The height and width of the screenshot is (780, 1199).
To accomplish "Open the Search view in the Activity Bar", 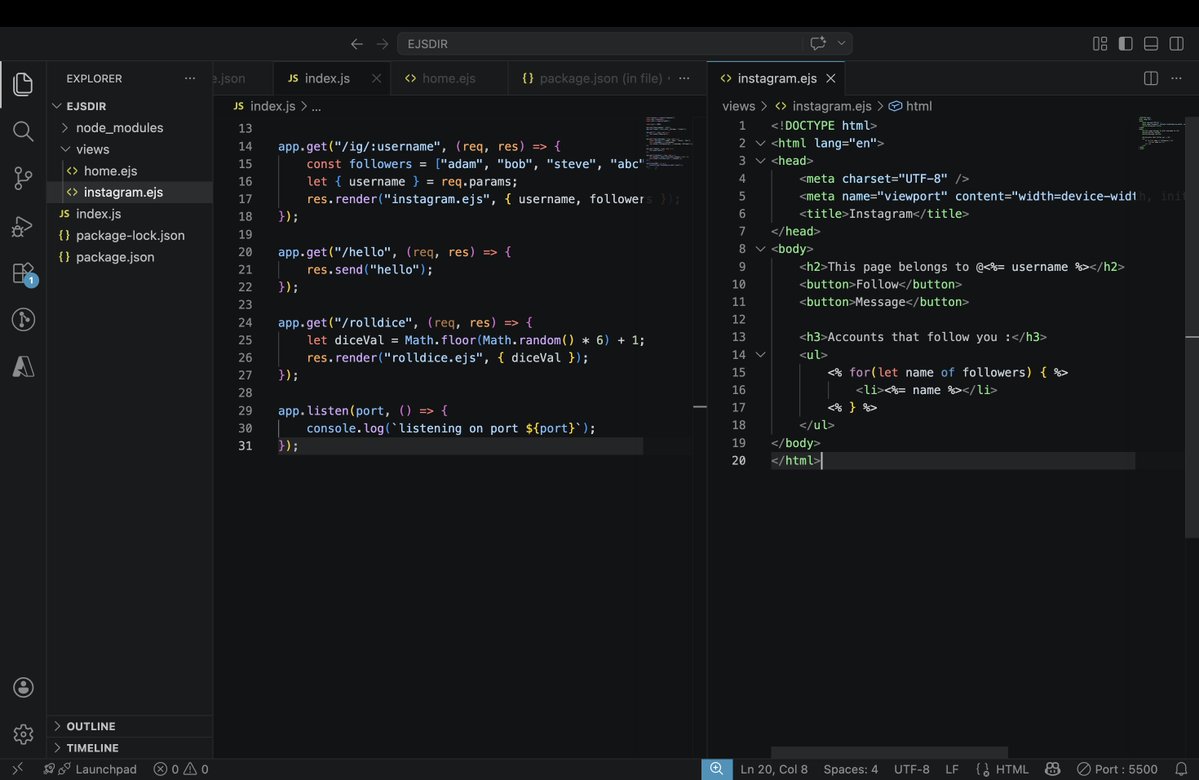I will pos(23,131).
